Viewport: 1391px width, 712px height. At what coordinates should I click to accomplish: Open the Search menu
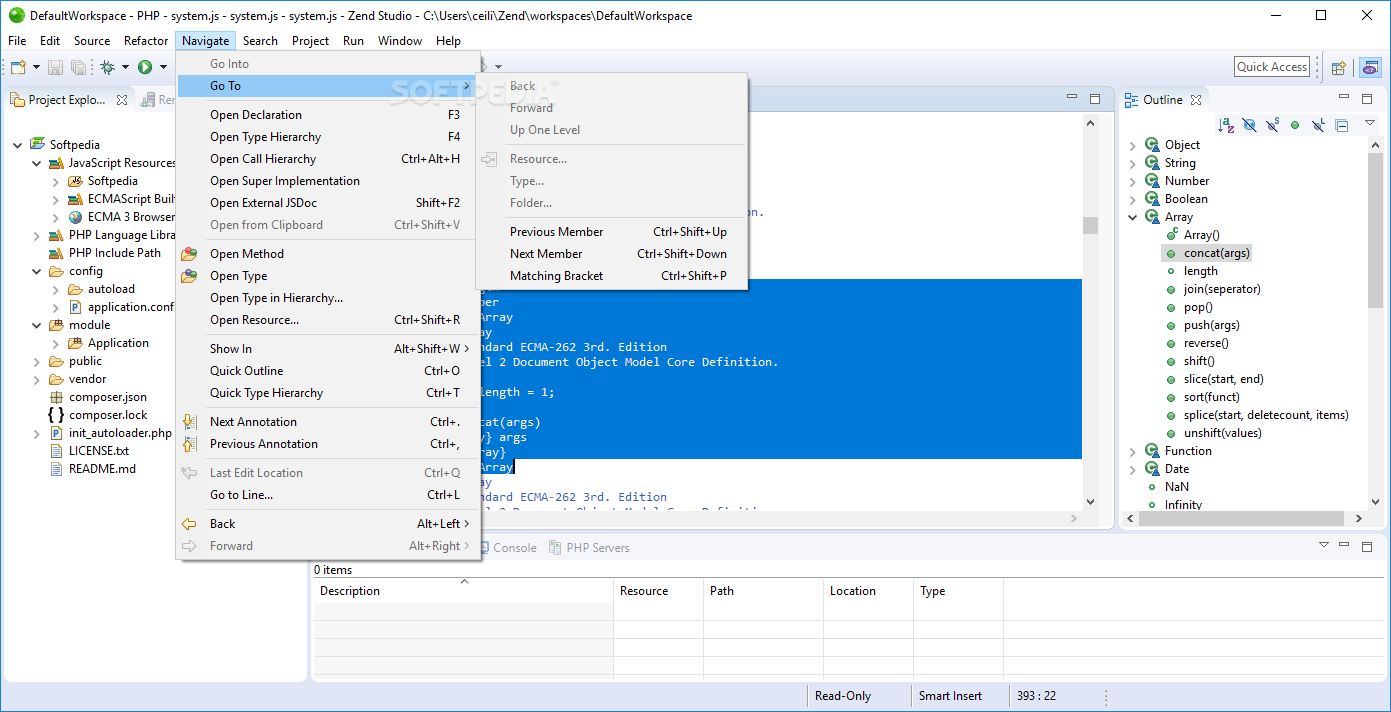(260, 41)
